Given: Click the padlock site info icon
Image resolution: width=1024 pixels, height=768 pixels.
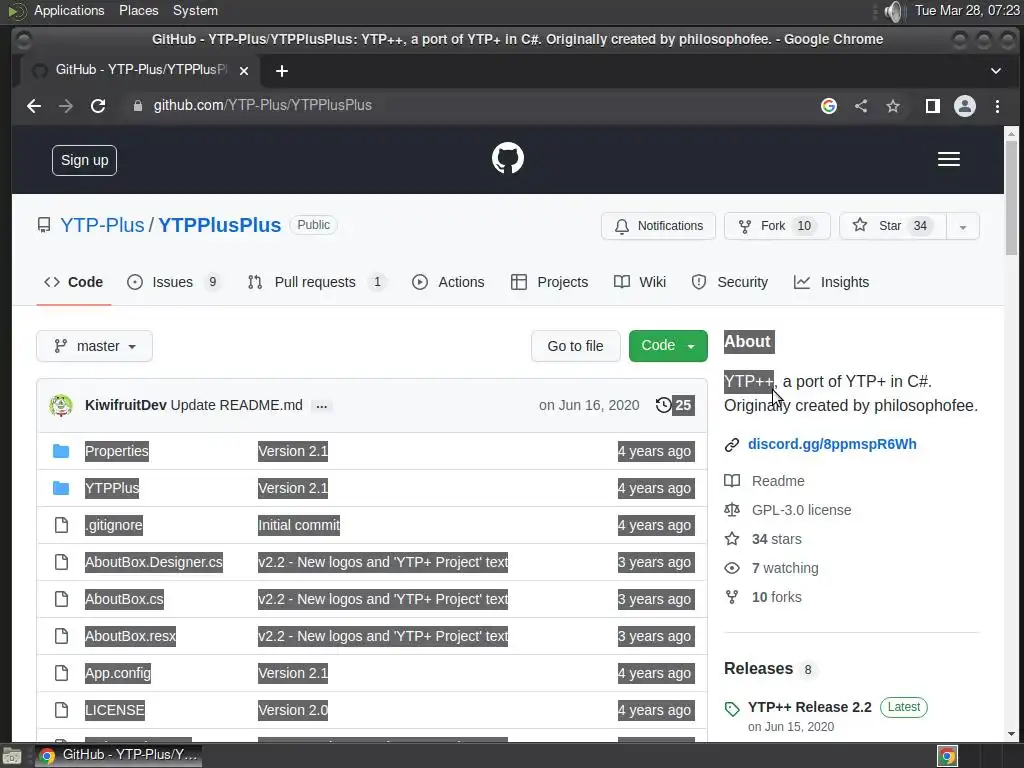Looking at the screenshot, I should point(137,106).
